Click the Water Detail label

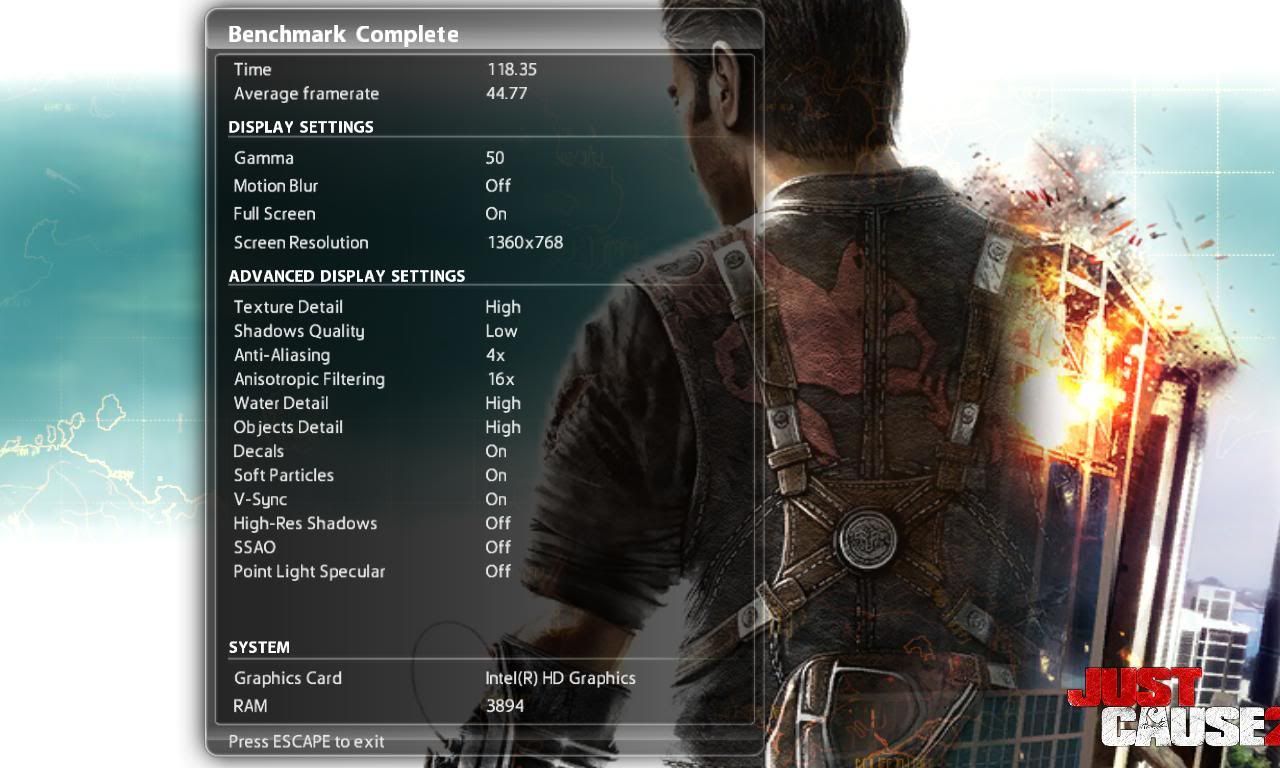click(x=281, y=403)
